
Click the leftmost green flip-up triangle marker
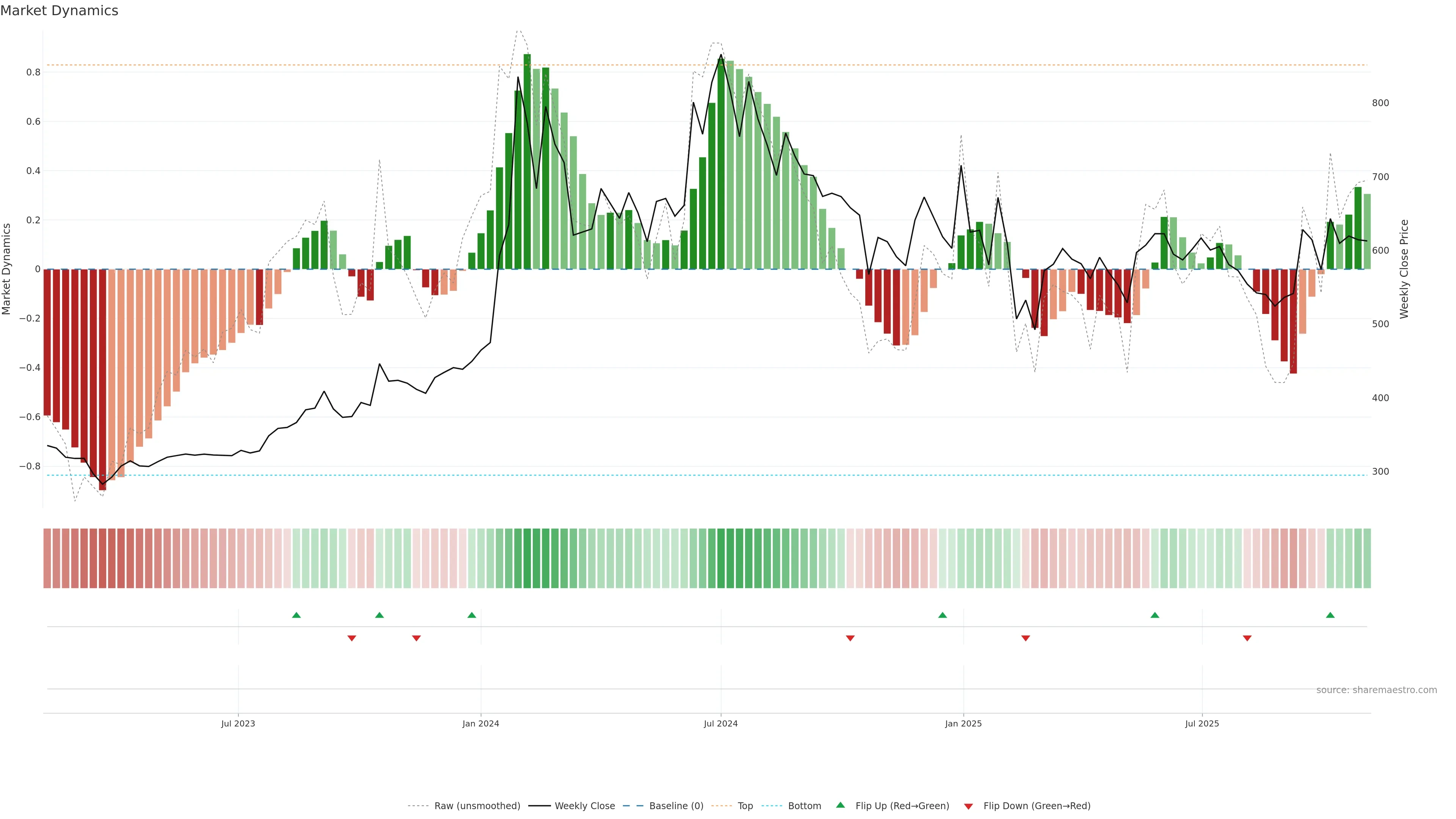point(296,615)
